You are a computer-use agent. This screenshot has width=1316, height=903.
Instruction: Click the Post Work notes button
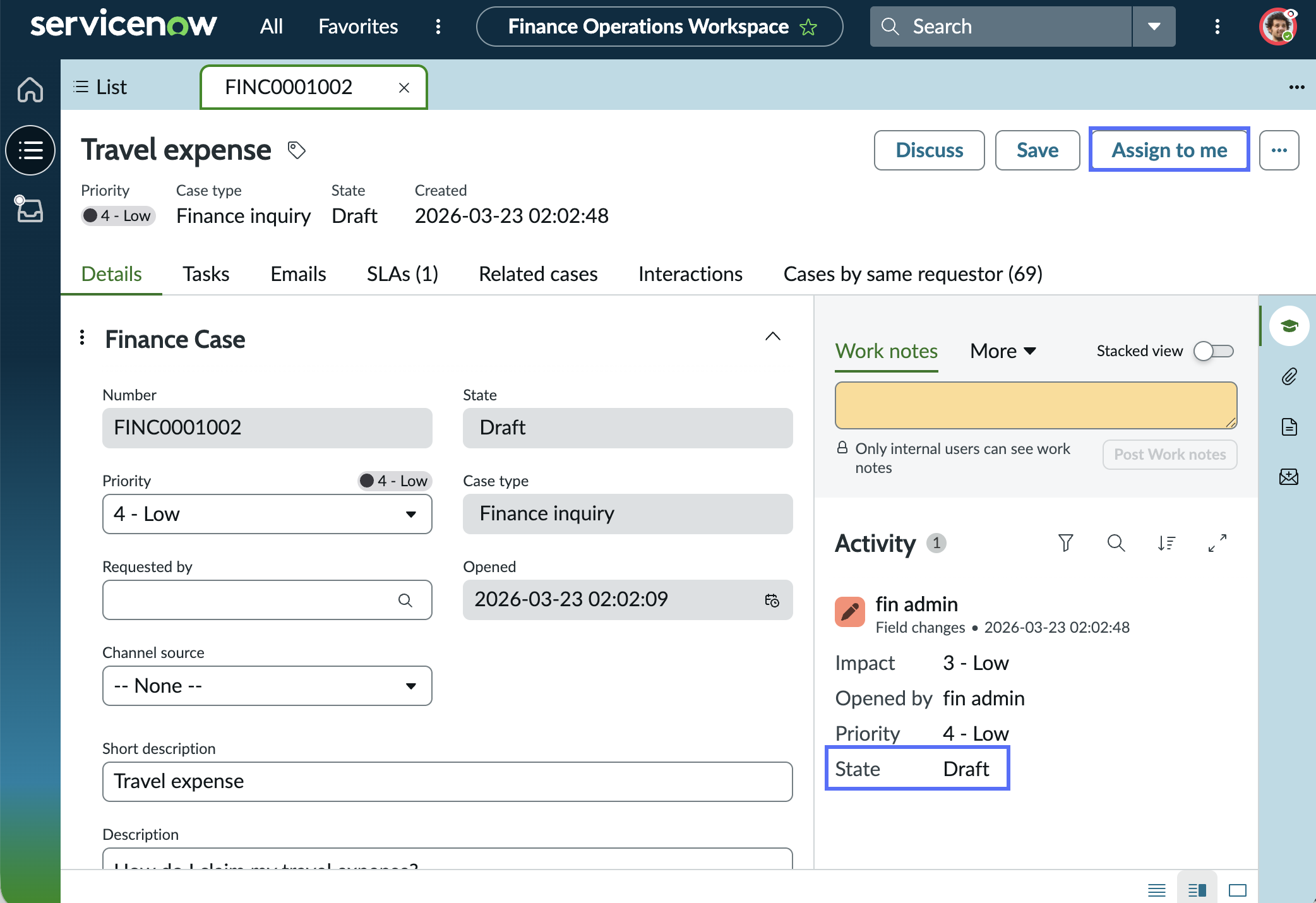(x=1170, y=455)
